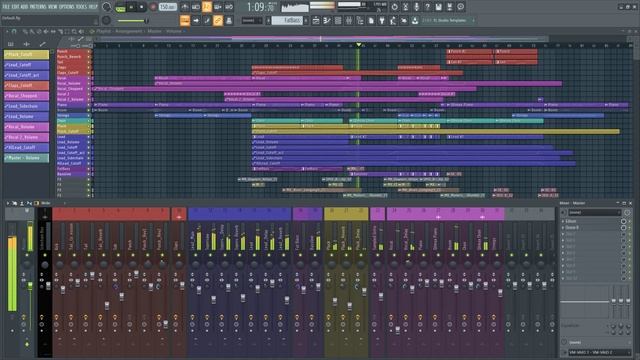Click the stop button in transport
640x360 pixels.
coord(141,7)
